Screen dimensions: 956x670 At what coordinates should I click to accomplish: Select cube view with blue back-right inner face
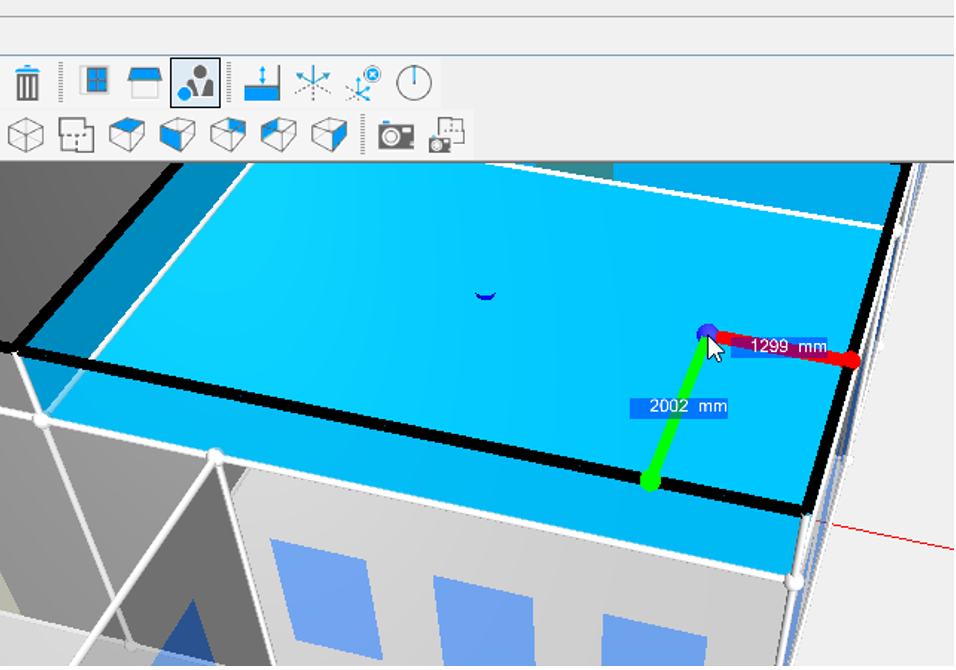pos(228,134)
